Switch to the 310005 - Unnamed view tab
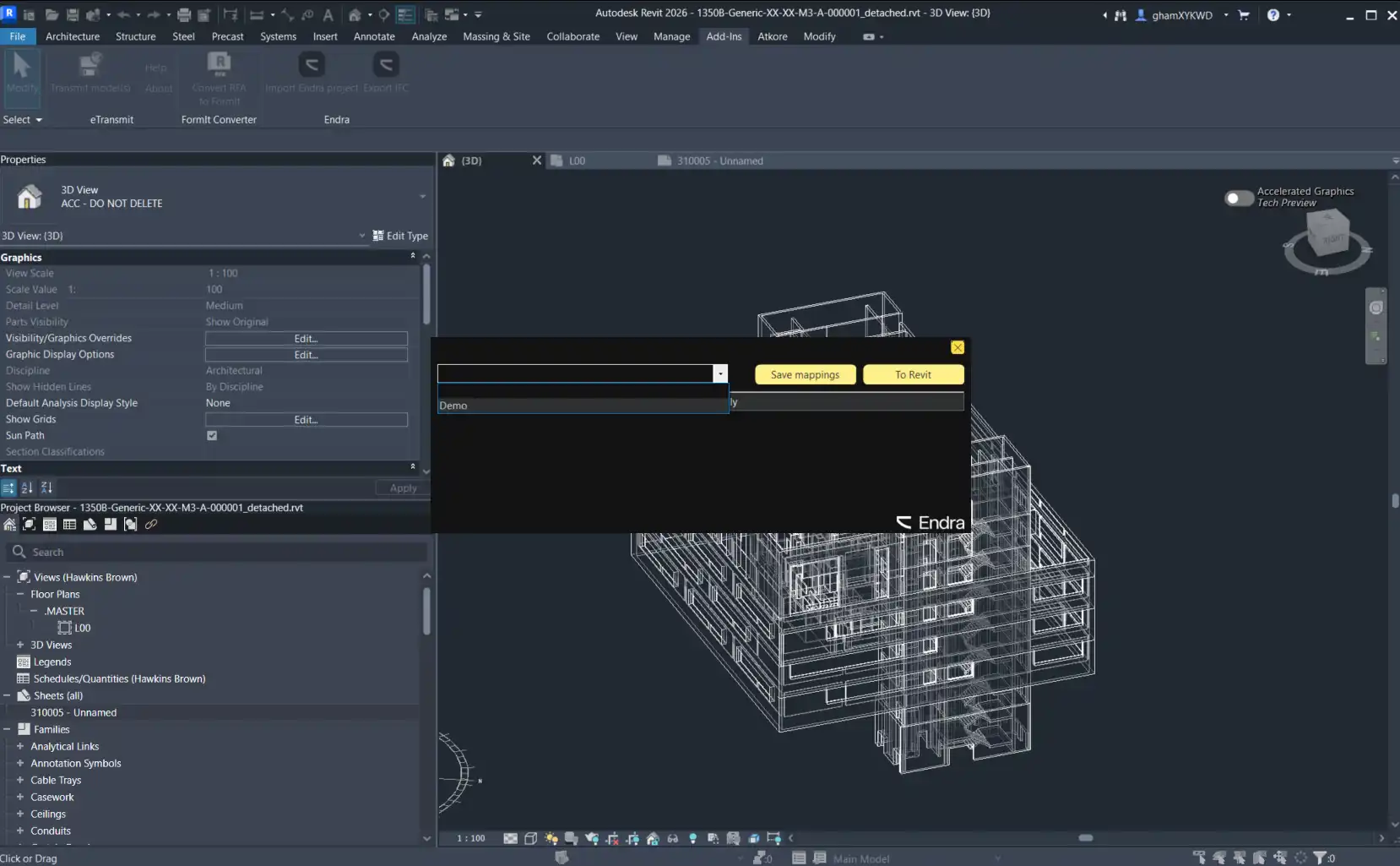The image size is (1400, 866). [x=719, y=161]
